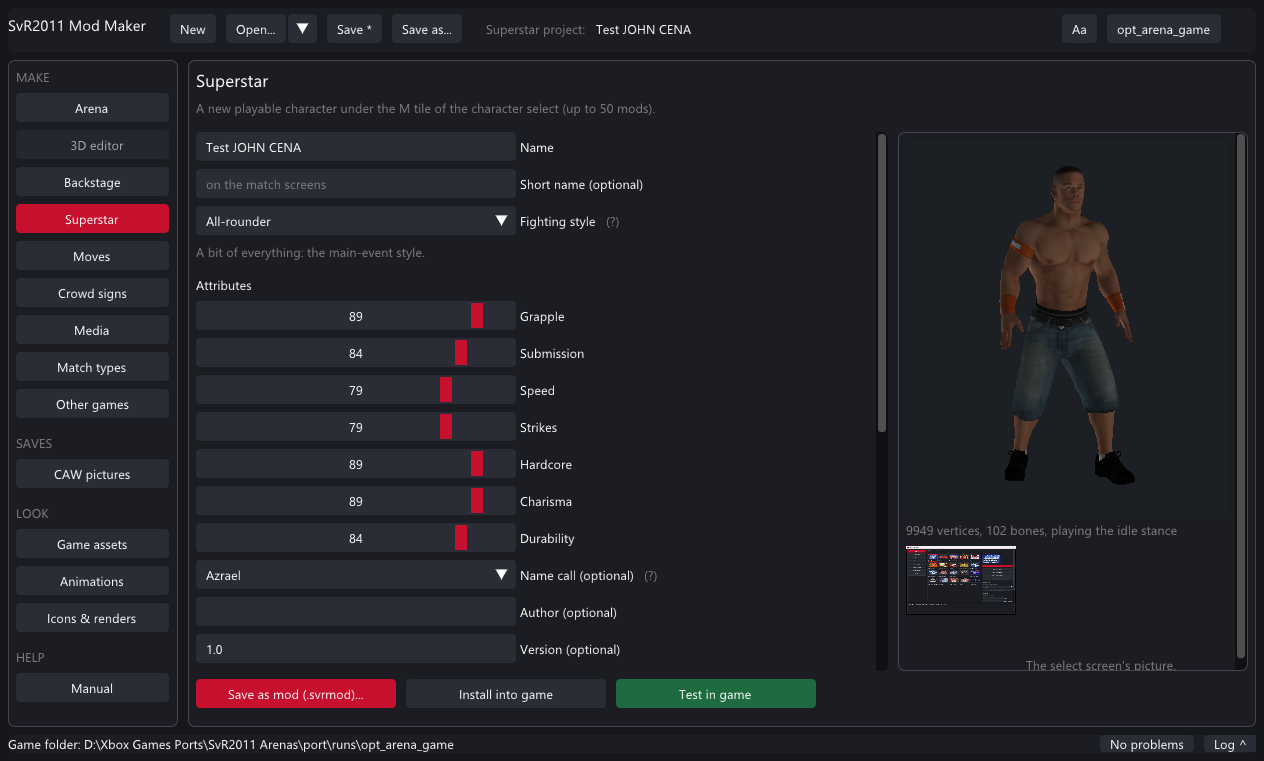
Task: Adjust the Strikes attribute slider
Action: [x=356, y=427]
